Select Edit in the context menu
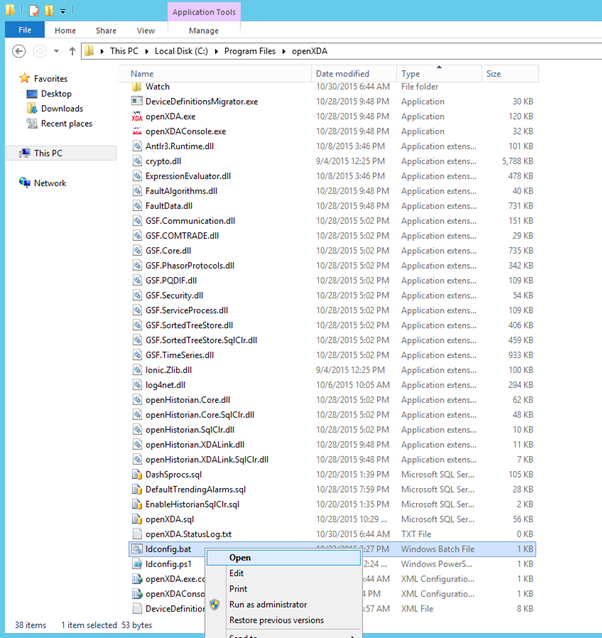 tap(236, 573)
